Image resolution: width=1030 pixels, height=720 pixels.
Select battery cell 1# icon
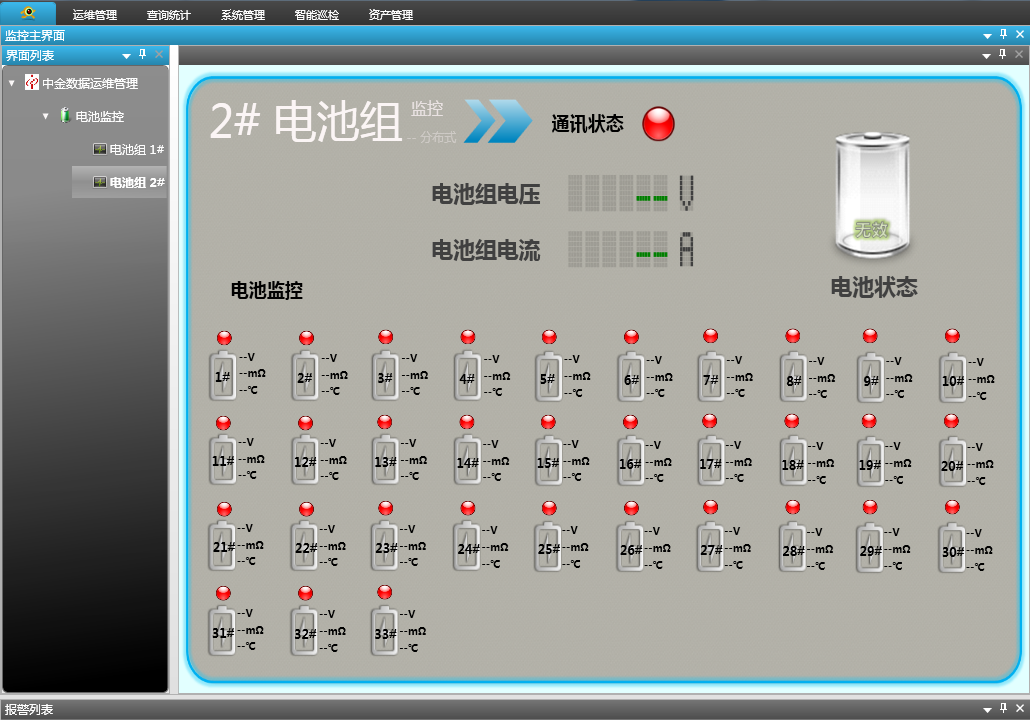pyautogui.click(x=222, y=375)
